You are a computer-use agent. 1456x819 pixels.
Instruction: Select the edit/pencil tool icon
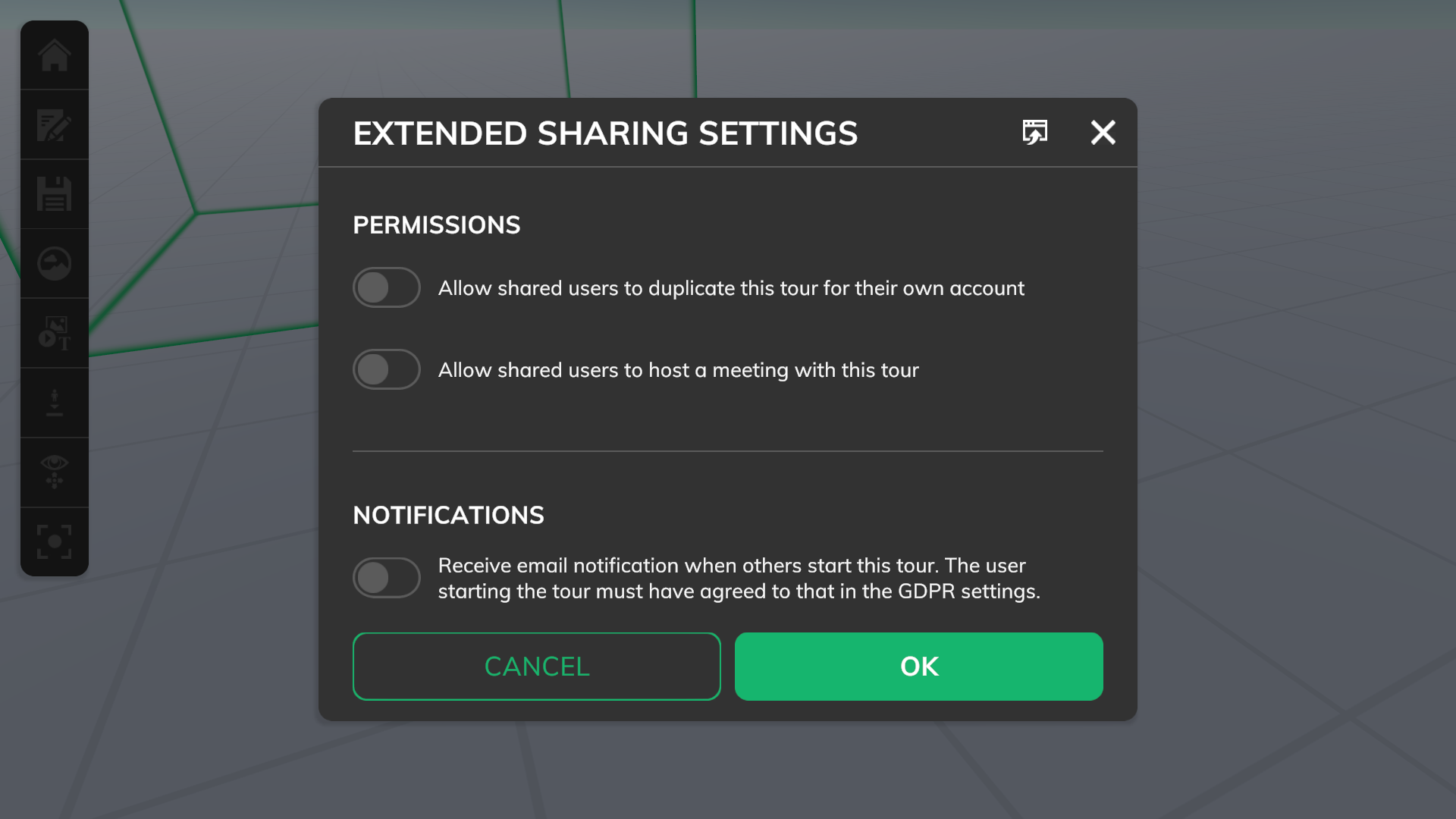tap(54, 125)
